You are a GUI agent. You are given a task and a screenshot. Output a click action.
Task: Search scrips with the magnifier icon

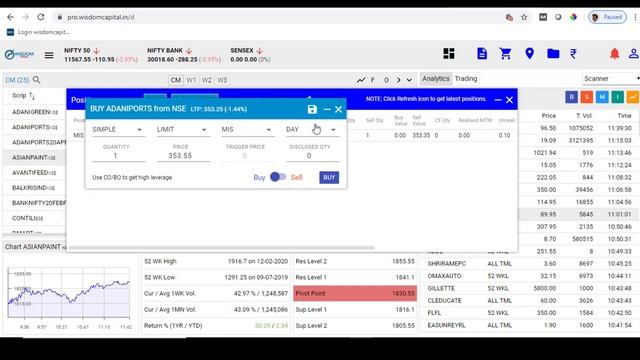pos(36,80)
